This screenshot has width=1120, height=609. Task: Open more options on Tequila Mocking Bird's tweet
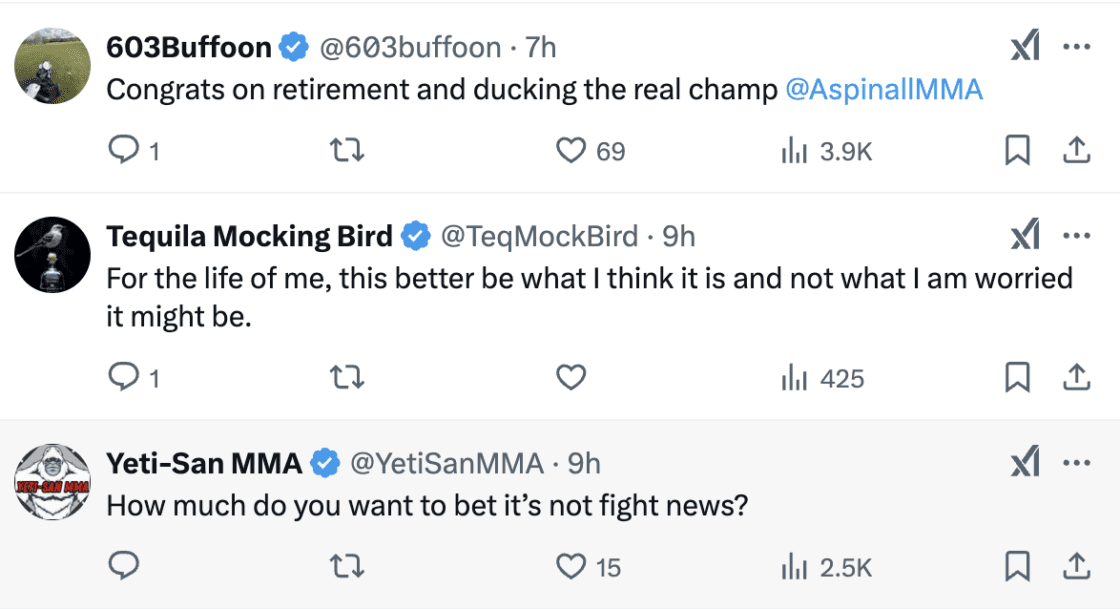coord(1077,235)
